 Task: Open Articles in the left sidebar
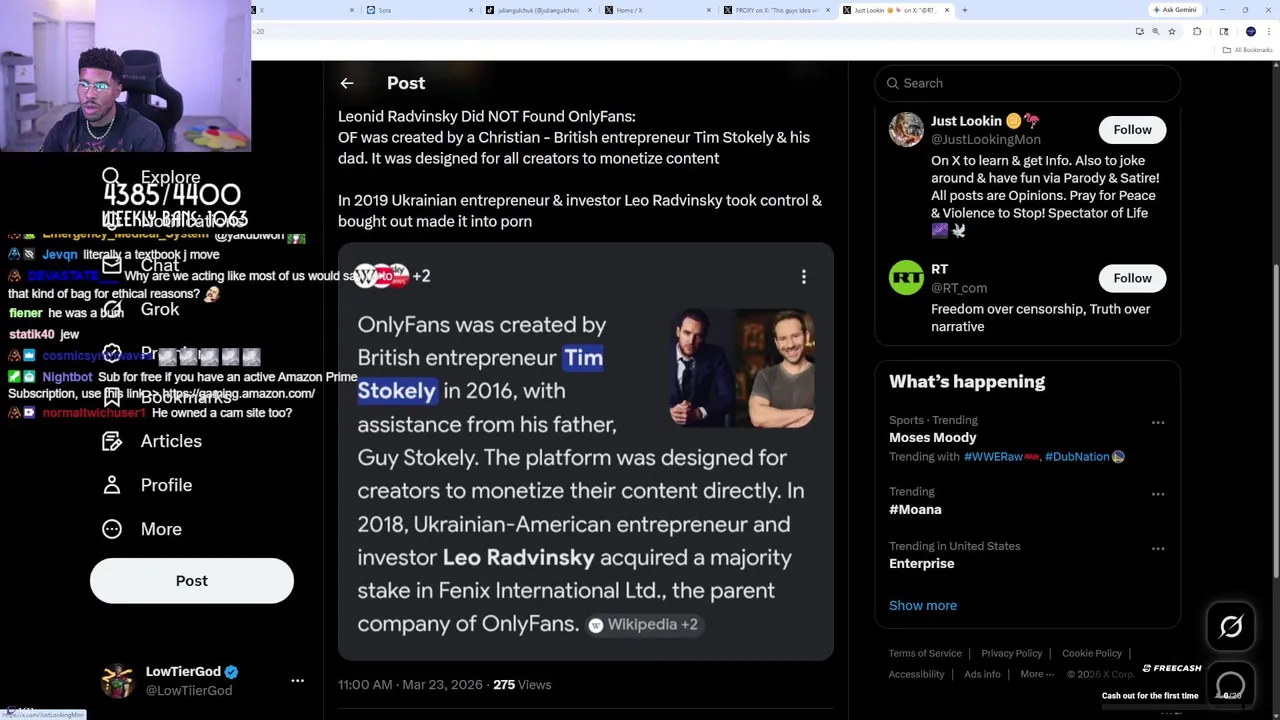coord(171,441)
